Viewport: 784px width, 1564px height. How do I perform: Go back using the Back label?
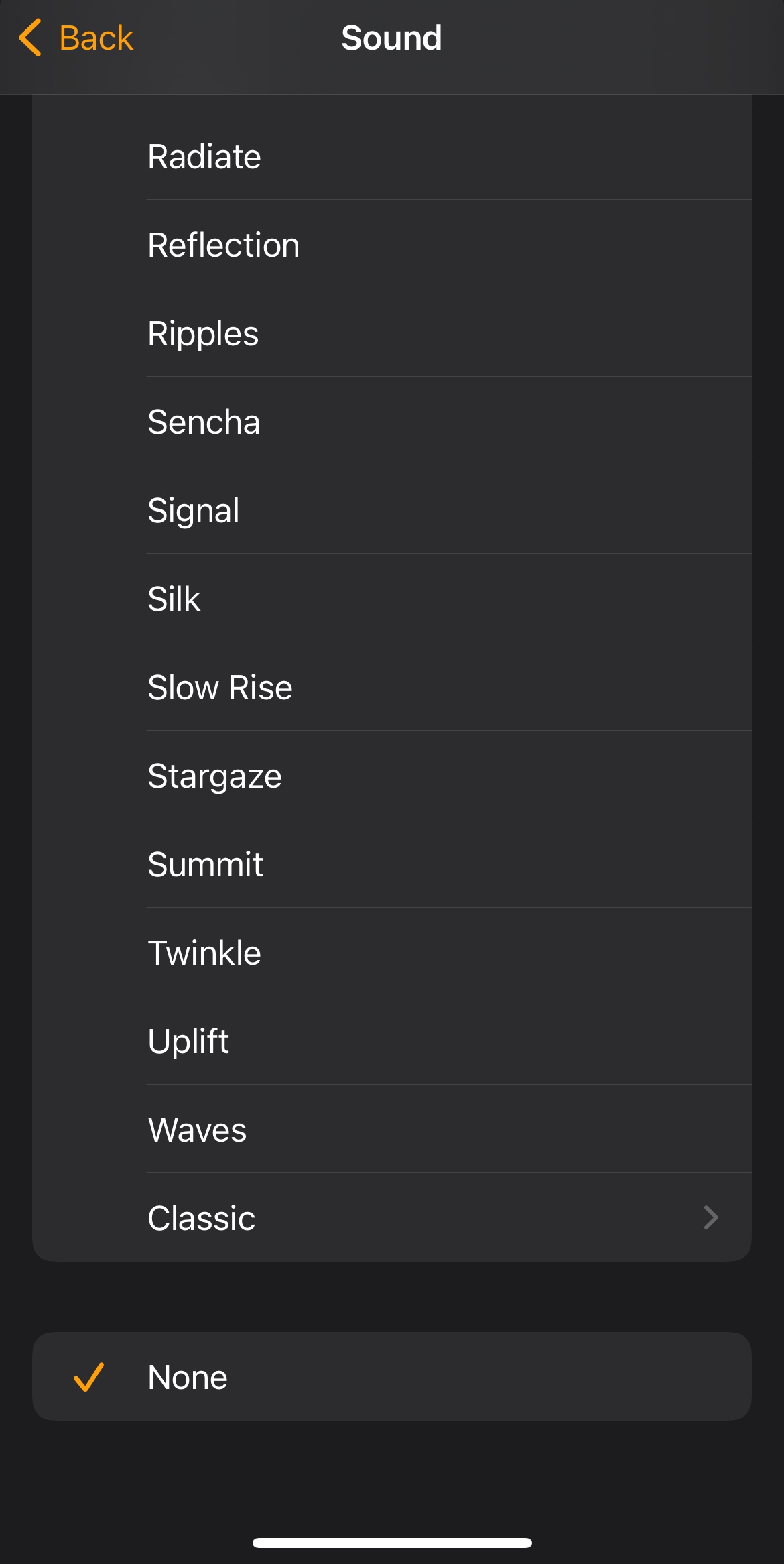[96, 38]
